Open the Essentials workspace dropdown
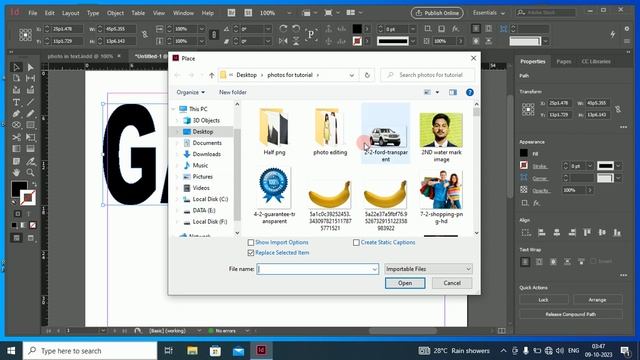 489,13
